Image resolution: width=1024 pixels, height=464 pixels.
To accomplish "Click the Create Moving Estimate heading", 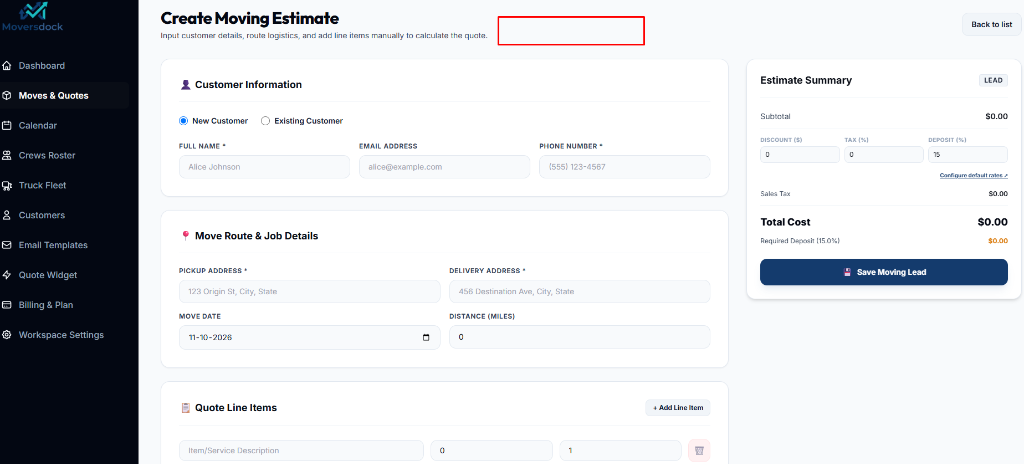I will [249, 18].
